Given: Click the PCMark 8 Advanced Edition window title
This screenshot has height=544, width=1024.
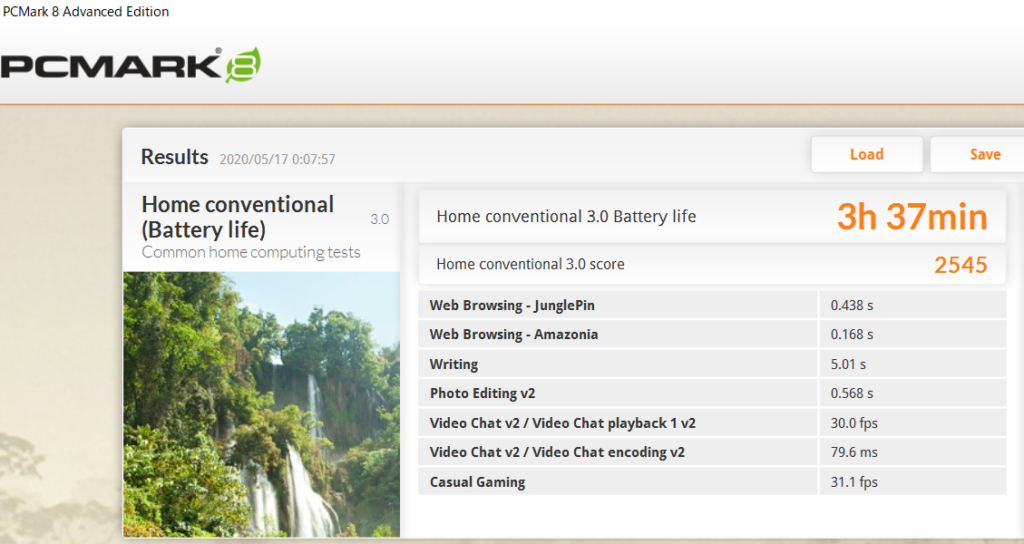Looking at the screenshot, I should tap(86, 12).
